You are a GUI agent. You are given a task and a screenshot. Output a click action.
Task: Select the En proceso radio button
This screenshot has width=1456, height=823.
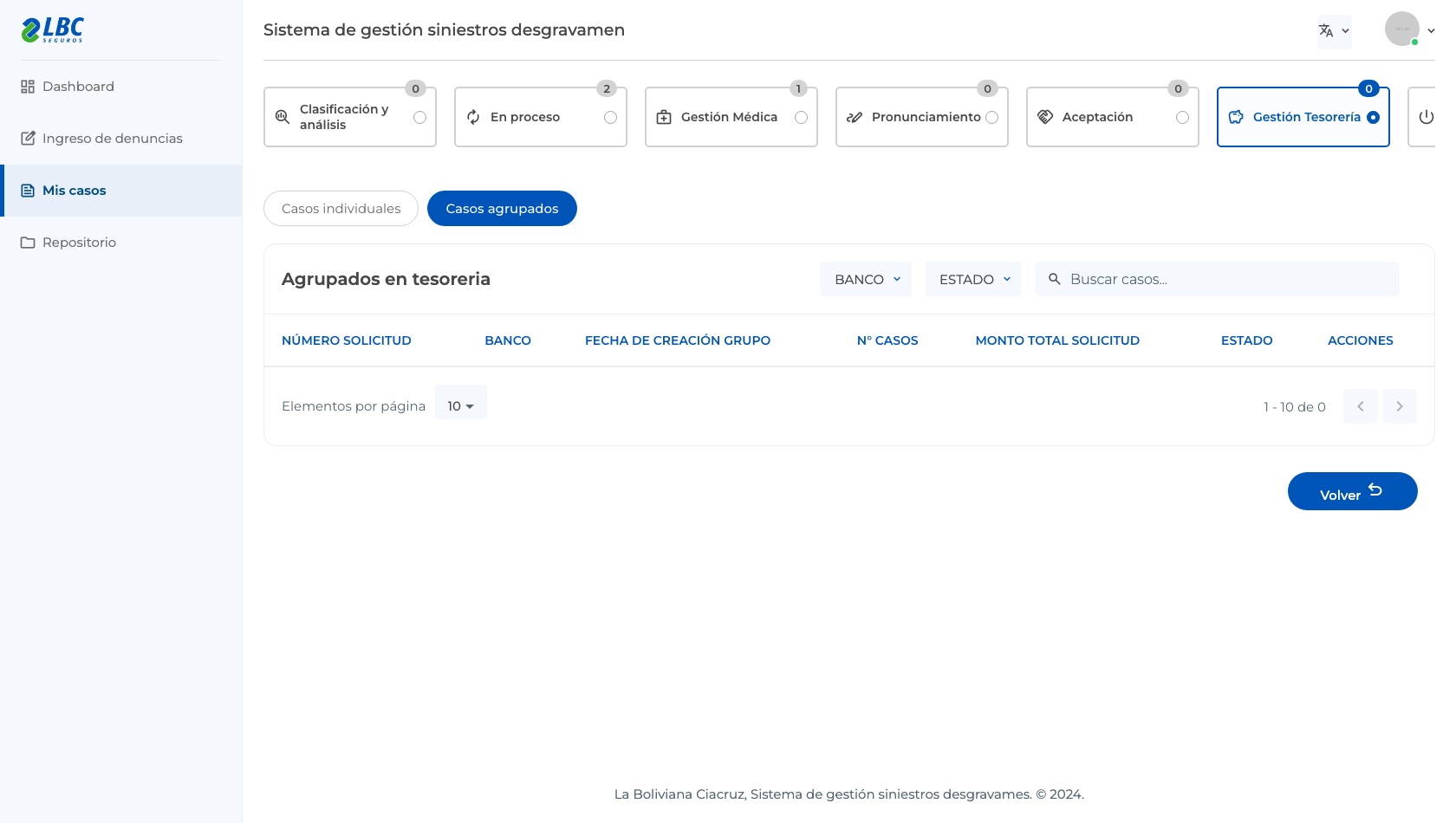611,117
